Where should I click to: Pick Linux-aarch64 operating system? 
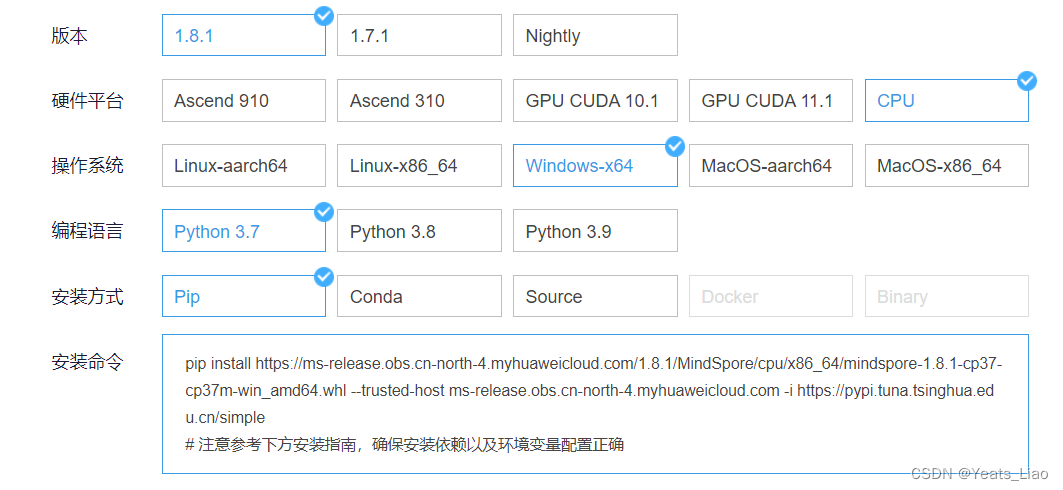tap(243, 165)
